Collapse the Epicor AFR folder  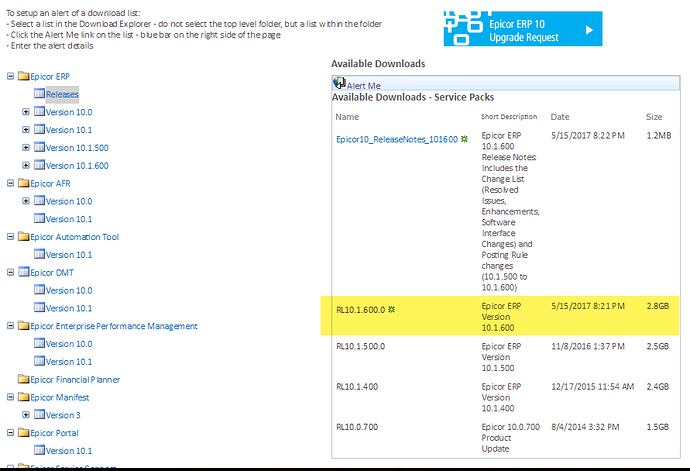[x=11, y=183]
